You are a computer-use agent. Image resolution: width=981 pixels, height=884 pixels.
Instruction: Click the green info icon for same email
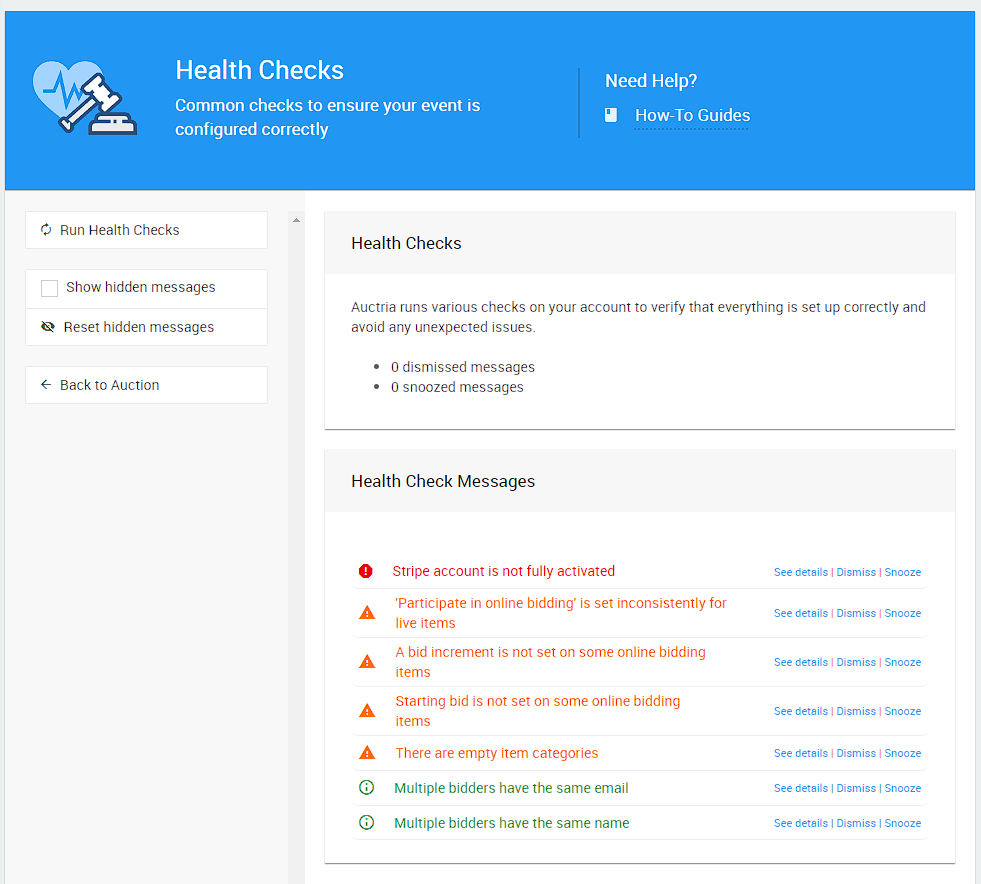366,788
